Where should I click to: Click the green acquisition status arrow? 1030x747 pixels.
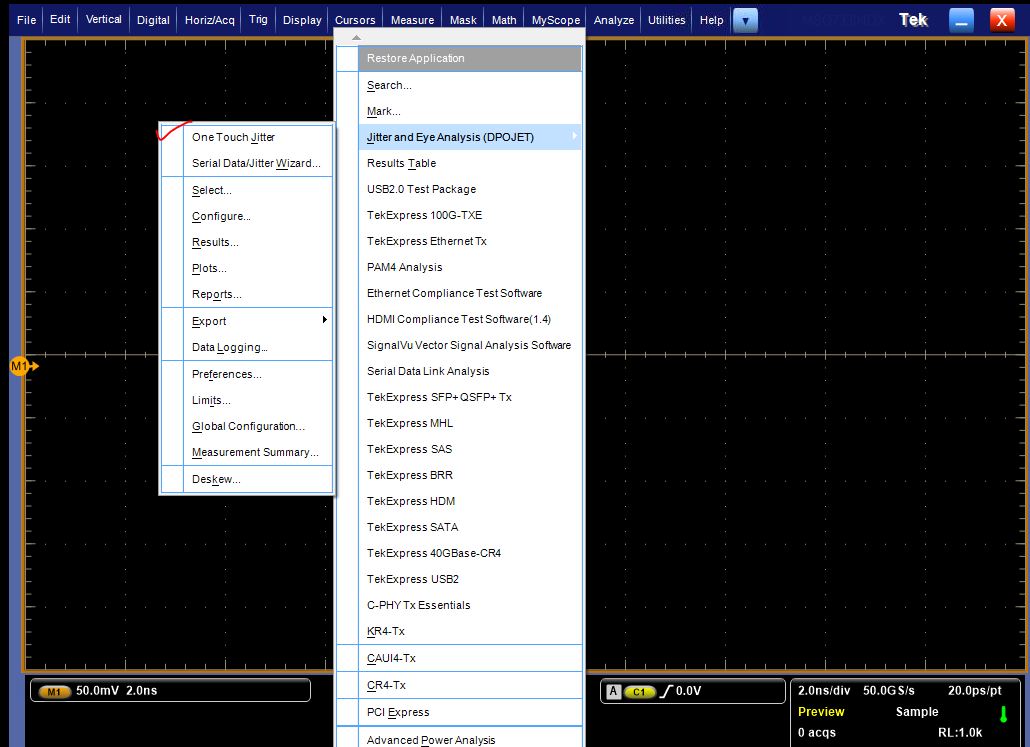pos(1003,715)
